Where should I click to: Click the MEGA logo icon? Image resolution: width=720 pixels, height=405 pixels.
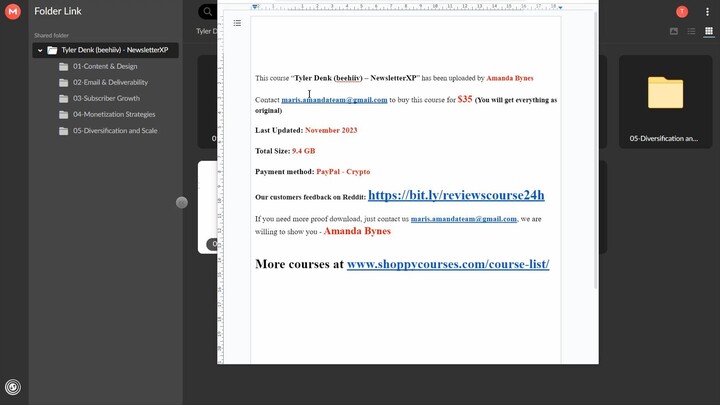[13, 12]
